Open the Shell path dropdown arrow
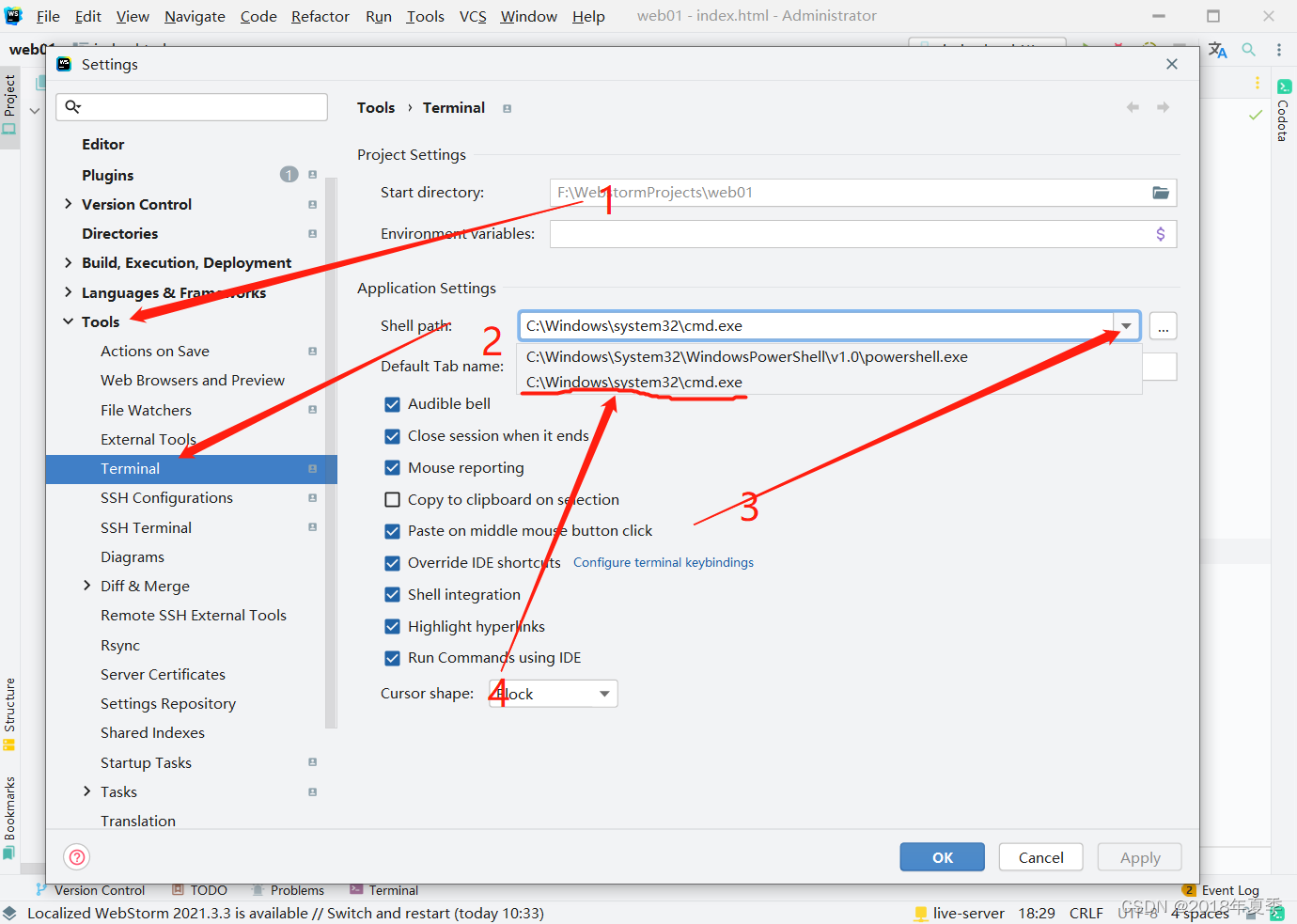 [1126, 326]
